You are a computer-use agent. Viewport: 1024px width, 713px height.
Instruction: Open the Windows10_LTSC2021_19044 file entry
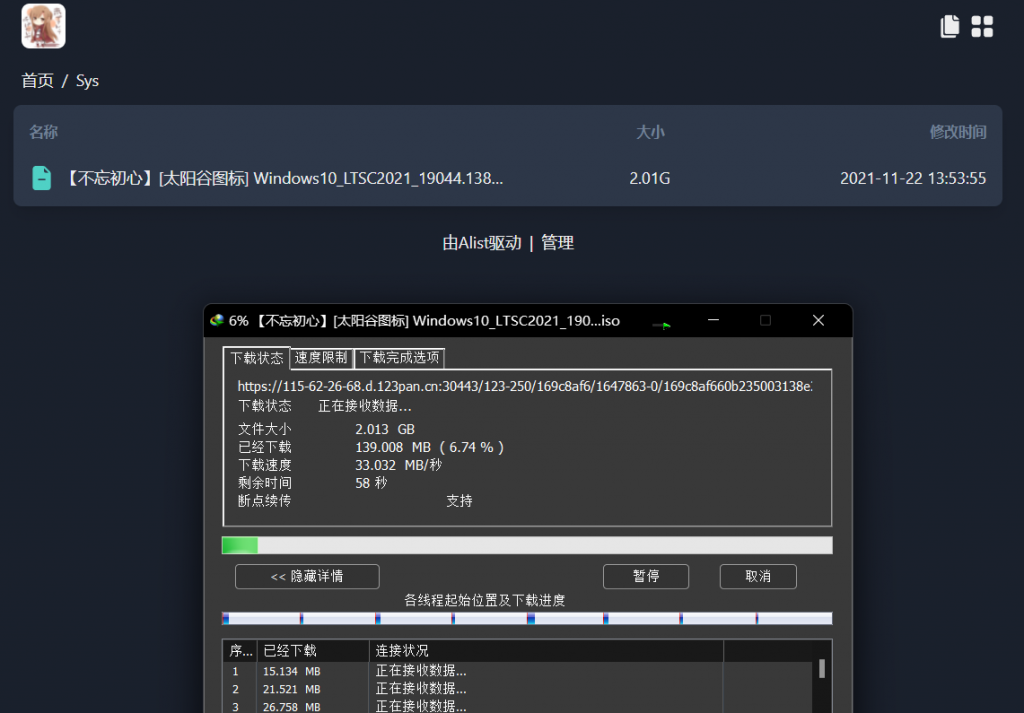pos(508,178)
